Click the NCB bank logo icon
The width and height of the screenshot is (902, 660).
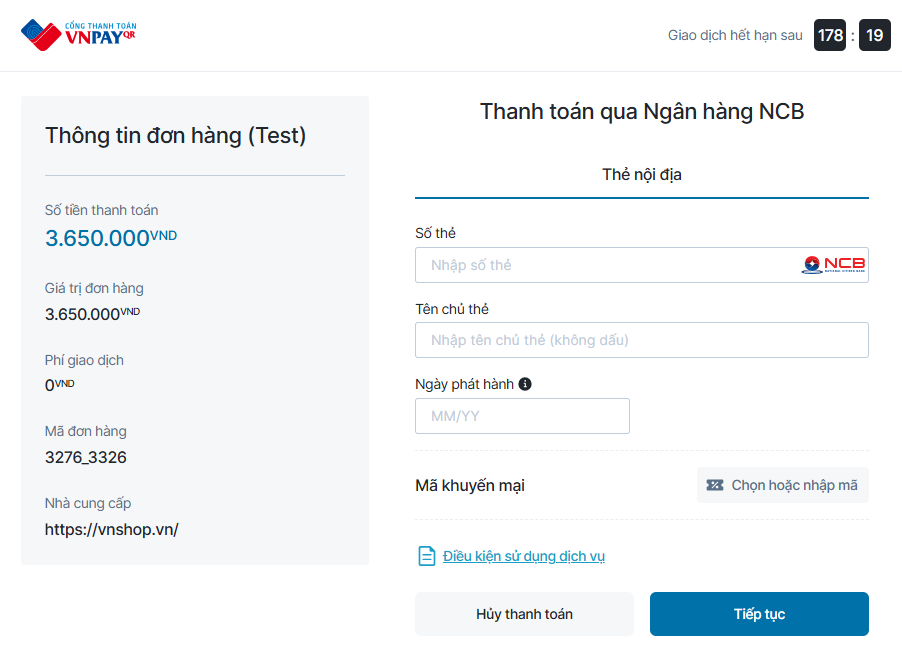834,265
